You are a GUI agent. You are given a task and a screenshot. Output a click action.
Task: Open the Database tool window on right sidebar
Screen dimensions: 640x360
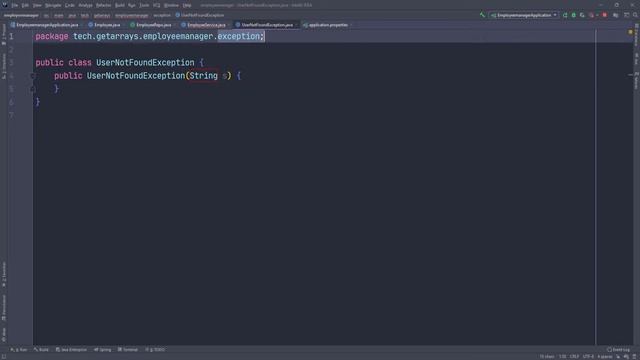636,35
